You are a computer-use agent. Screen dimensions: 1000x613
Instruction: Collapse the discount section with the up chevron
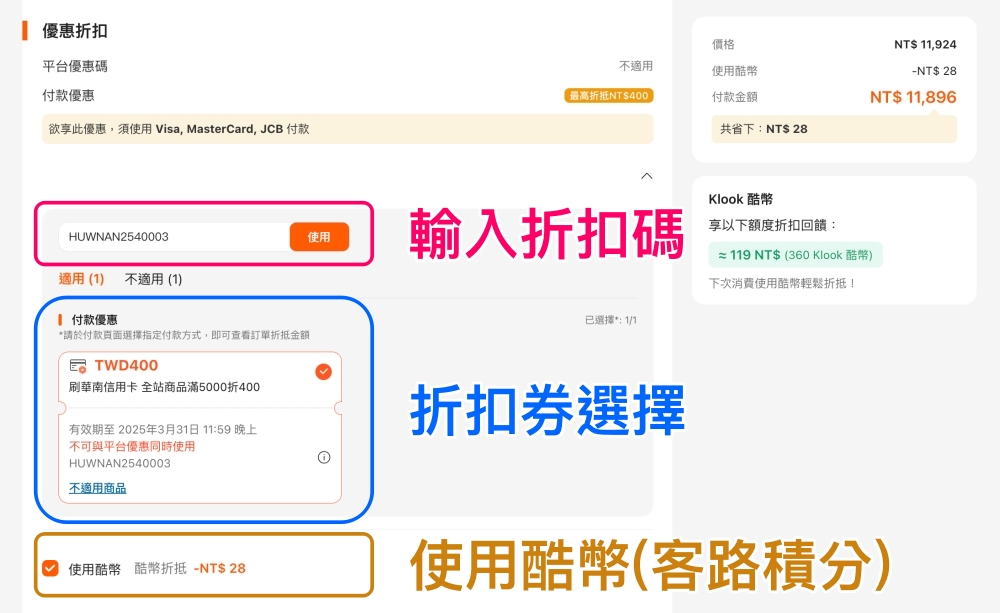pyautogui.click(x=647, y=176)
